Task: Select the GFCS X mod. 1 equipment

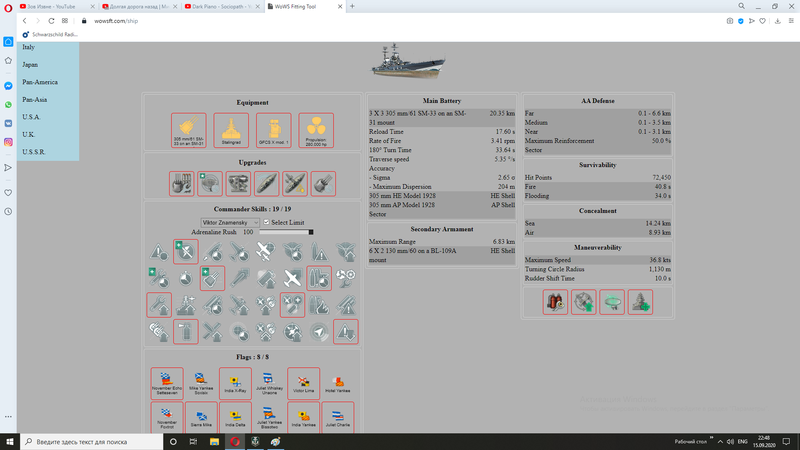Action: pos(272,129)
